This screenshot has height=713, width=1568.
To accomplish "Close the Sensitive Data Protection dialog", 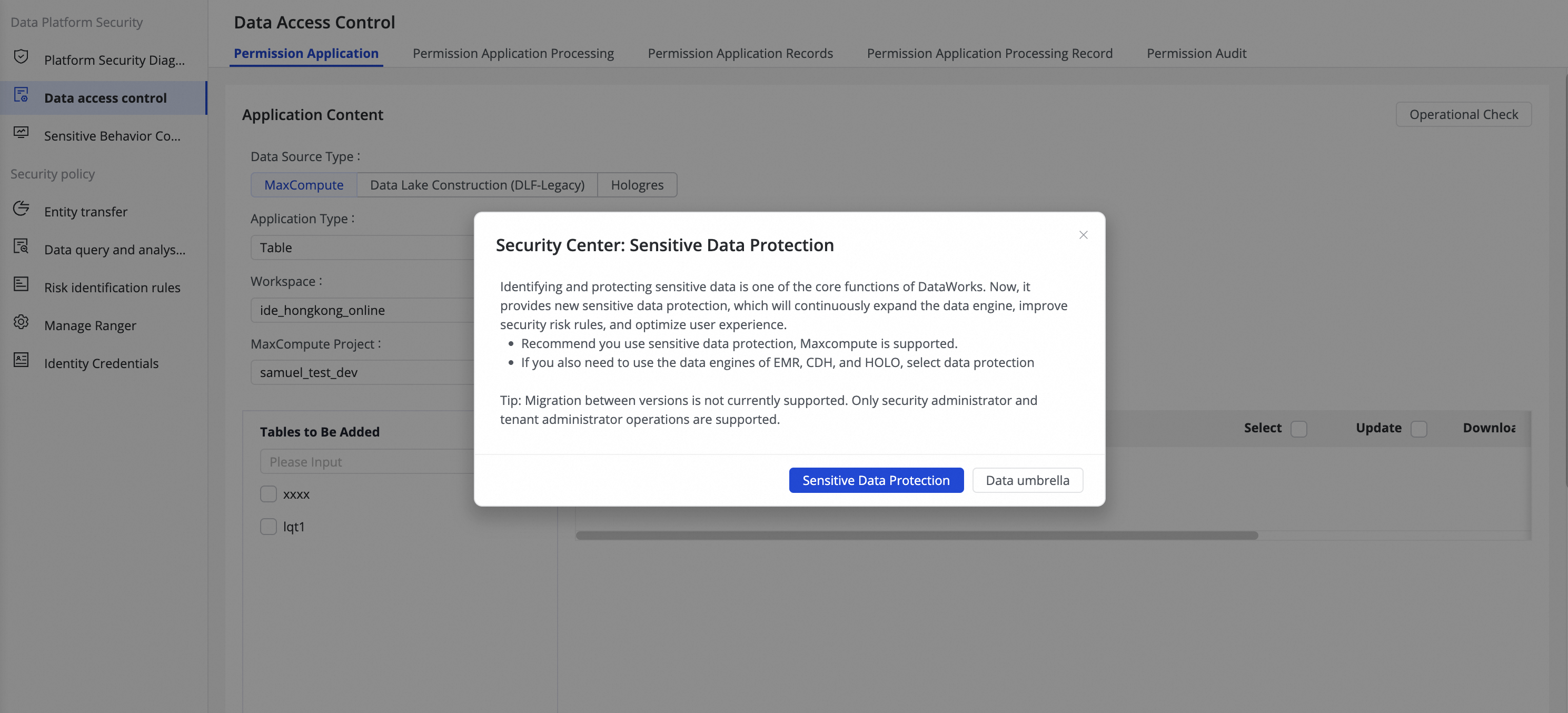I will (1083, 235).
